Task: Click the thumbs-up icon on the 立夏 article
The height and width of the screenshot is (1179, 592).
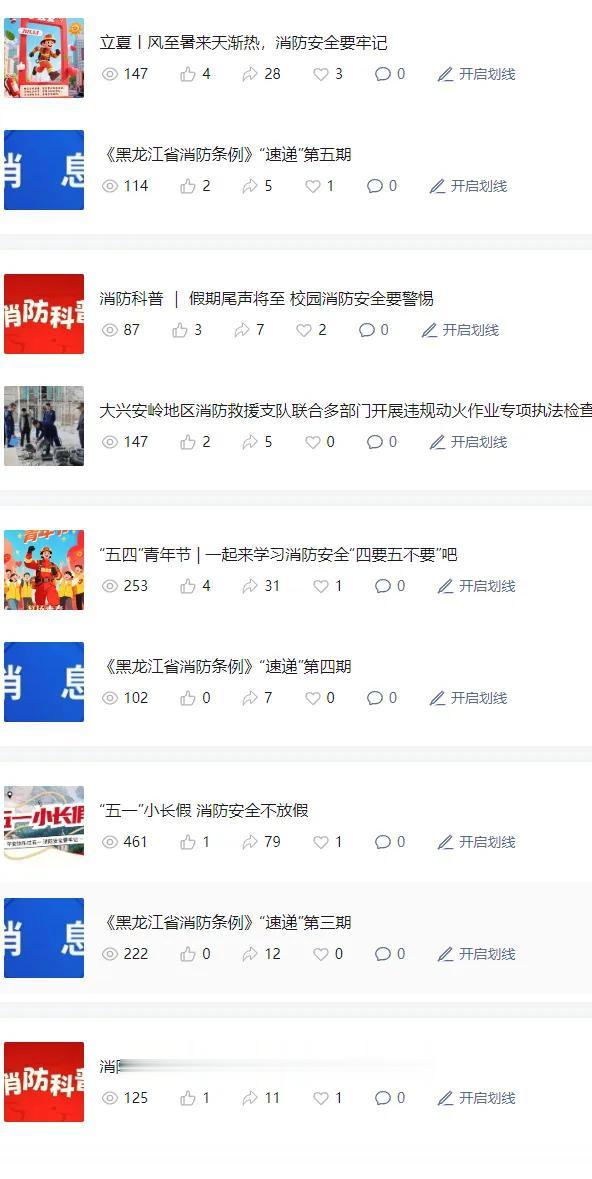Action: (x=188, y=74)
